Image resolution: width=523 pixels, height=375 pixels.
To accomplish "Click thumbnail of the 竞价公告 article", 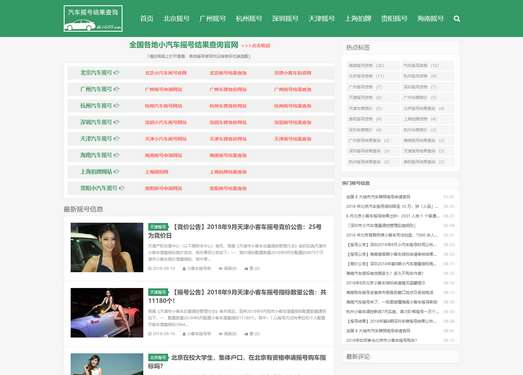I will tap(107, 247).
